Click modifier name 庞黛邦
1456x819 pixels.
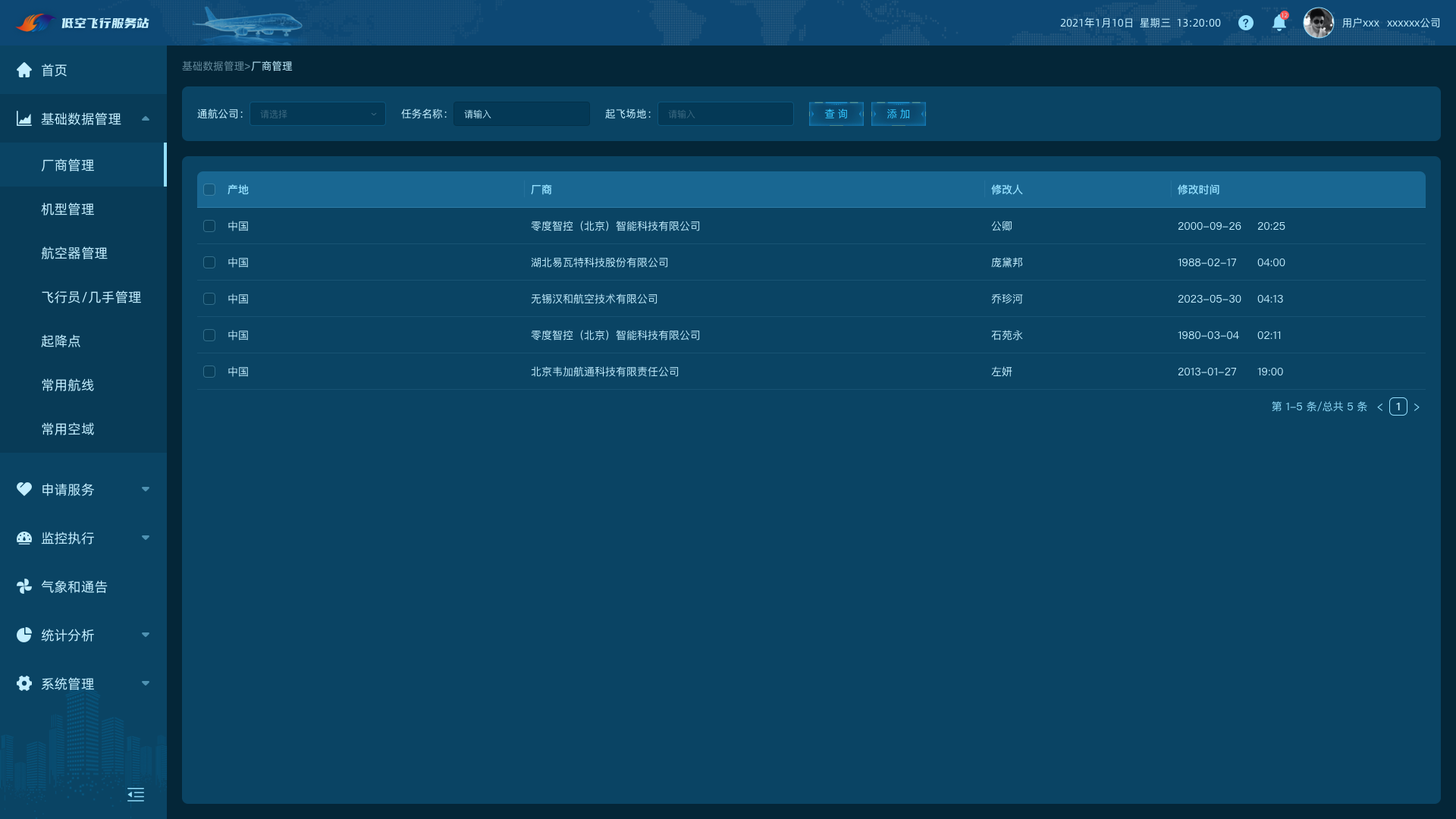click(x=1007, y=262)
